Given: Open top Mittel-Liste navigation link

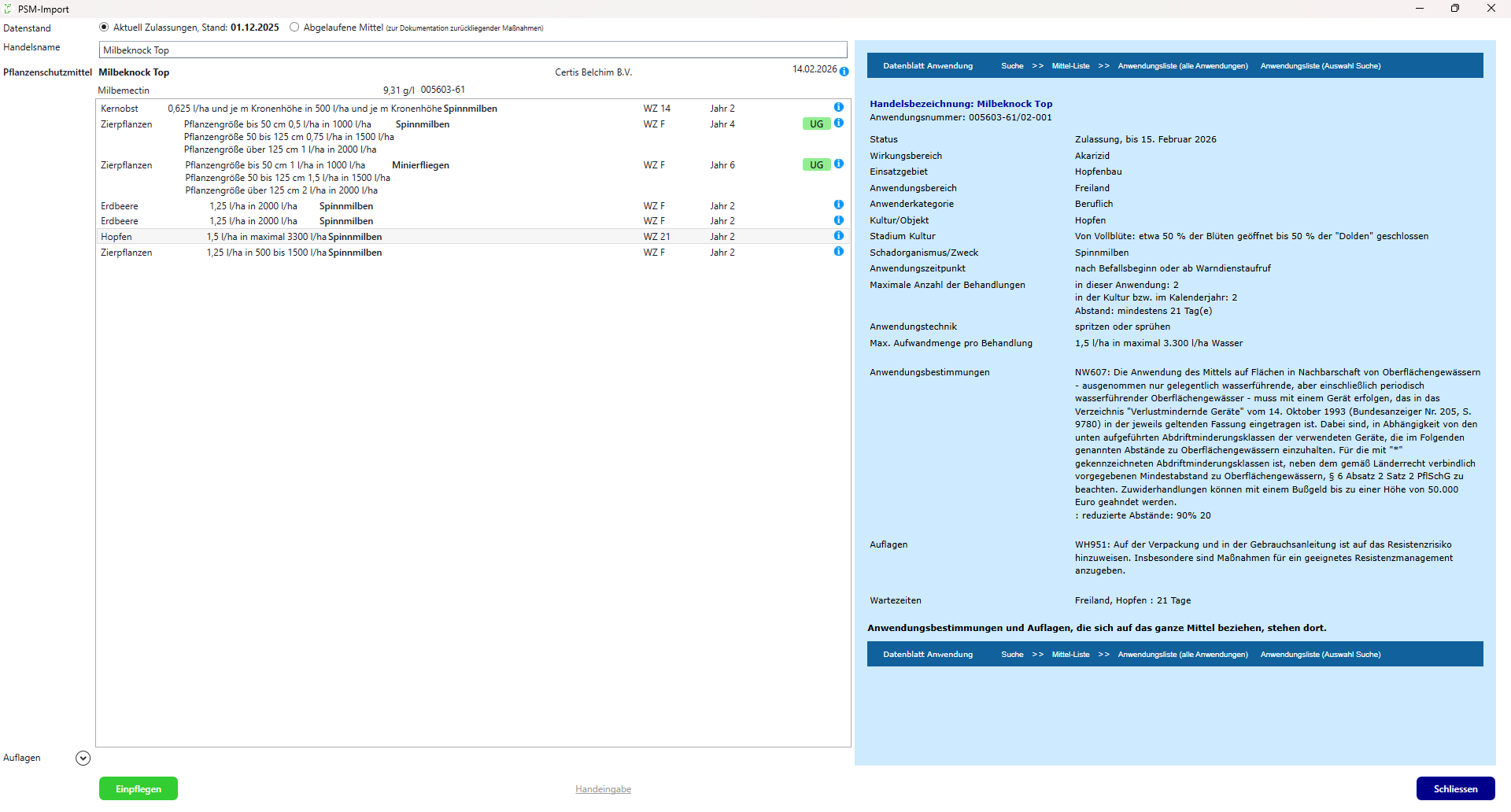Looking at the screenshot, I should [1070, 66].
